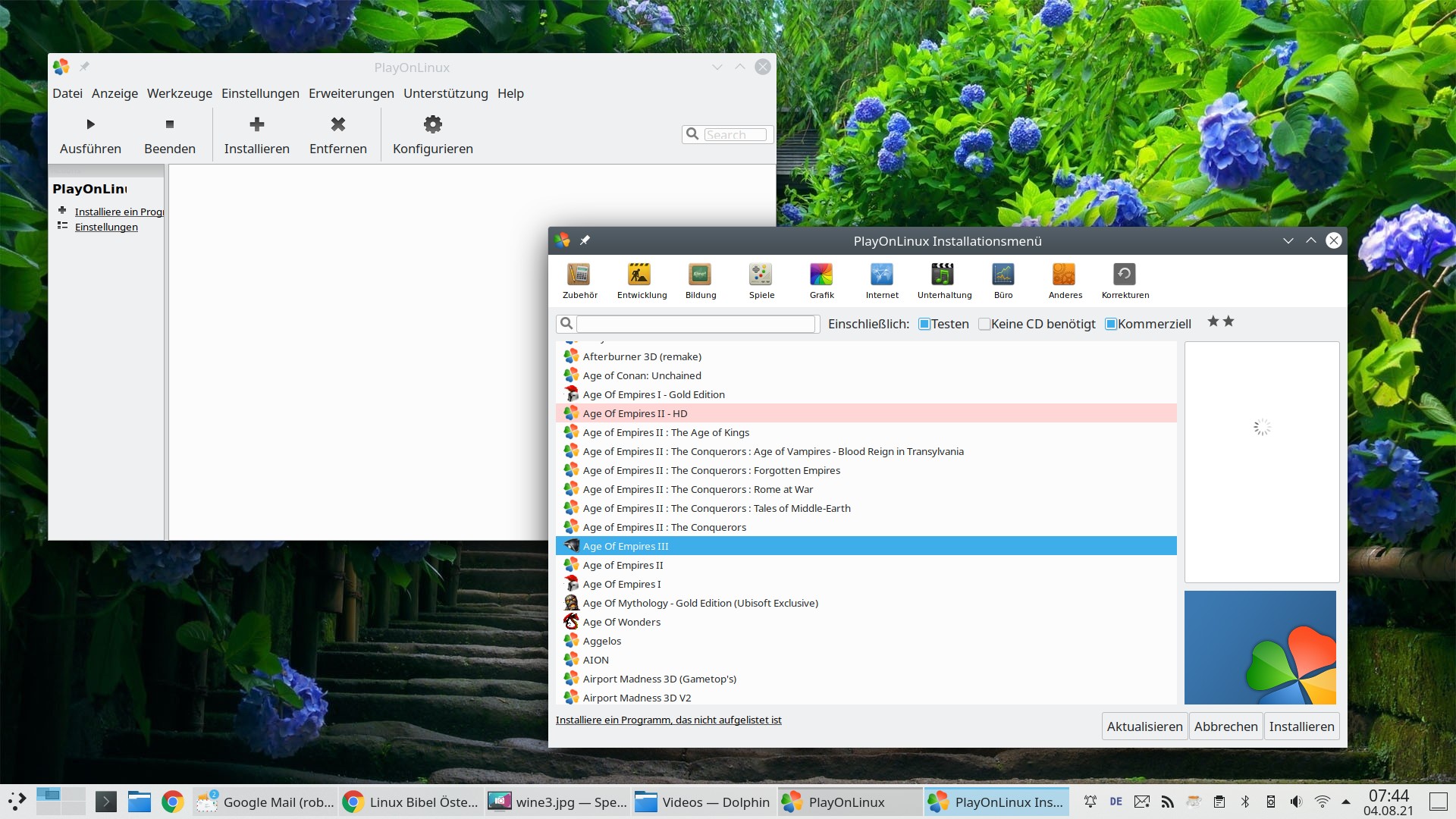Enable the Keine CD benötigt filter
The width and height of the screenshot is (1456, 819).
[984, 324]
